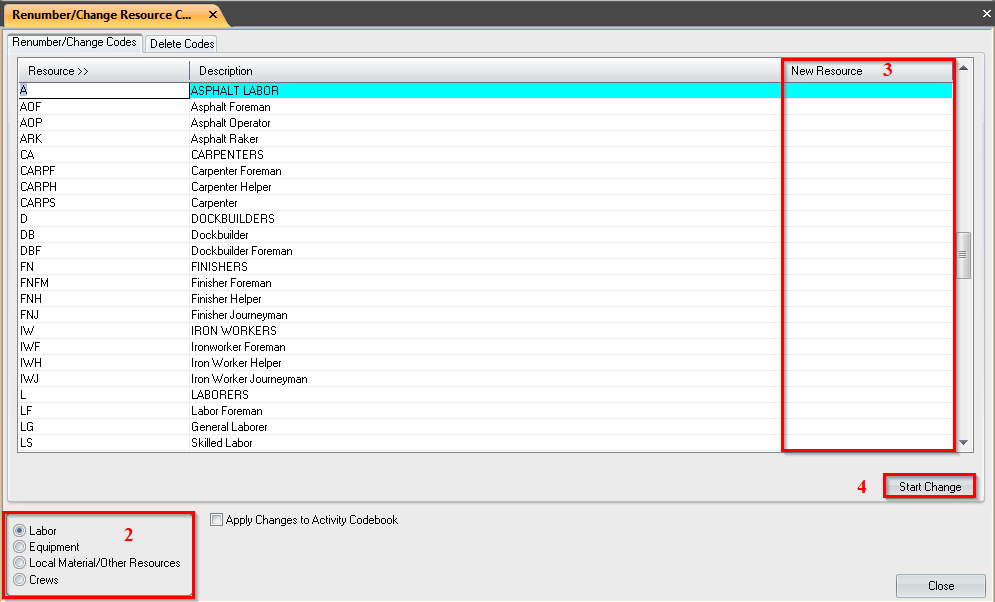
Task: Click the New Resource column header
Action: click(867, 71)
